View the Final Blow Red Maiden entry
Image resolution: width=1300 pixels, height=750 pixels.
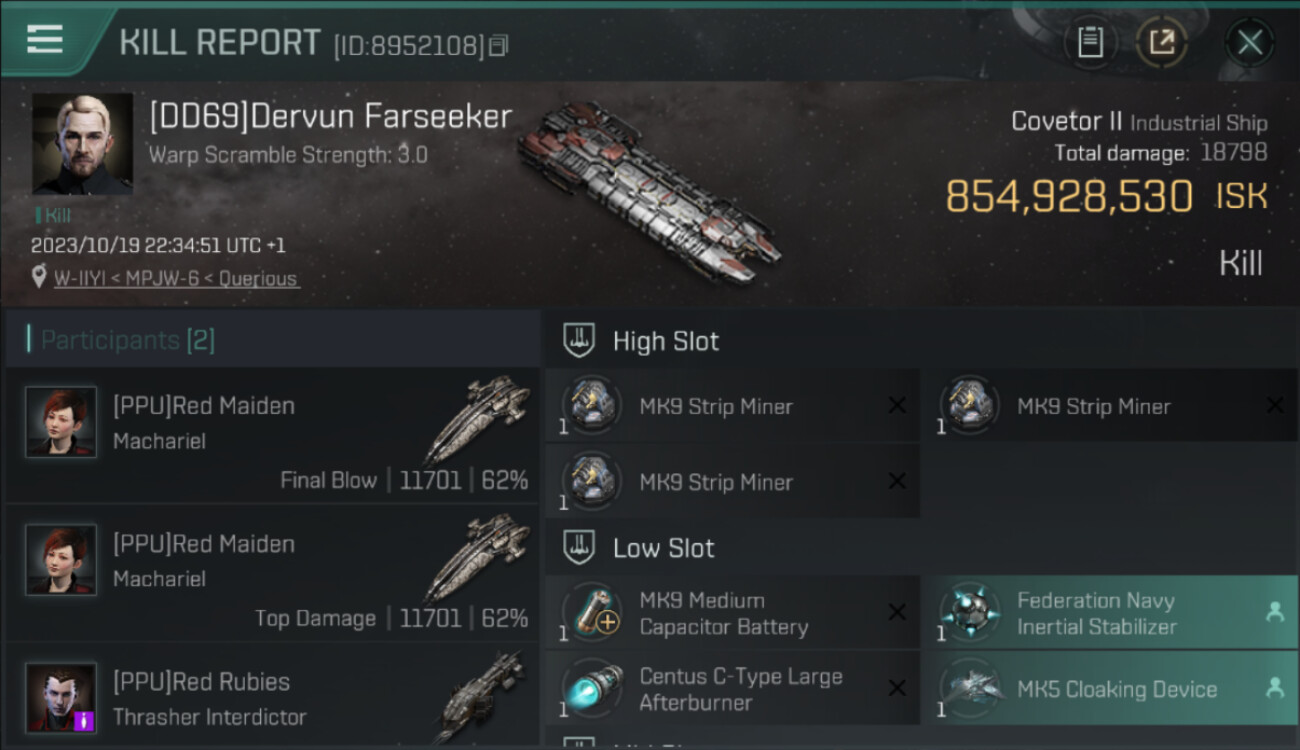click(x=272, y=434)
